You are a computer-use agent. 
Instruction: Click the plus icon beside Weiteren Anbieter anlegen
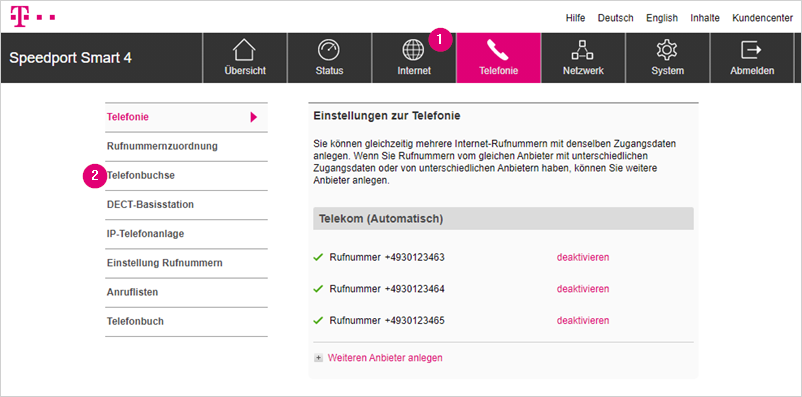click(x=319, y=359)
